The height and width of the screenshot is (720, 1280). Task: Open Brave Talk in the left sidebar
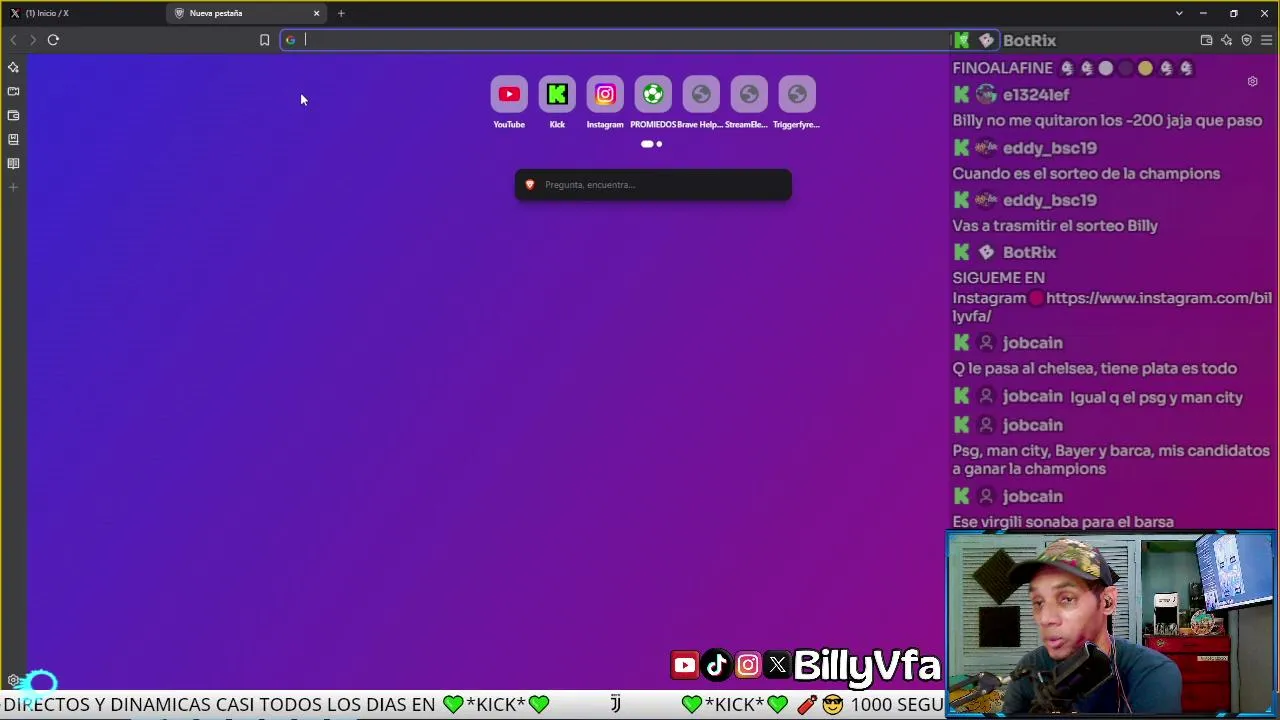[x=13, y=91]
